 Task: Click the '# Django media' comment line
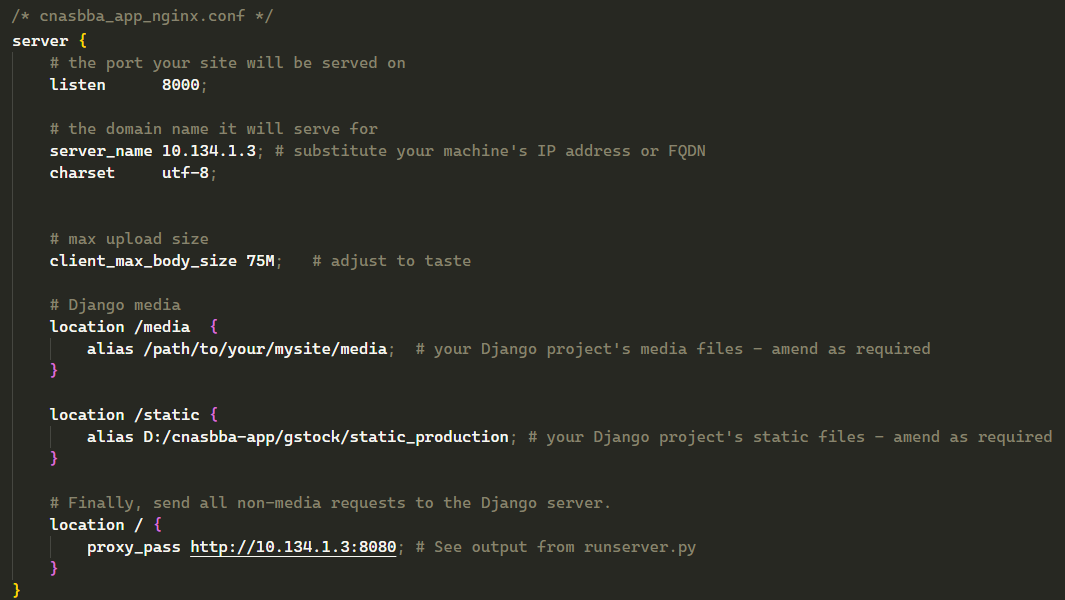click(115, 305)
